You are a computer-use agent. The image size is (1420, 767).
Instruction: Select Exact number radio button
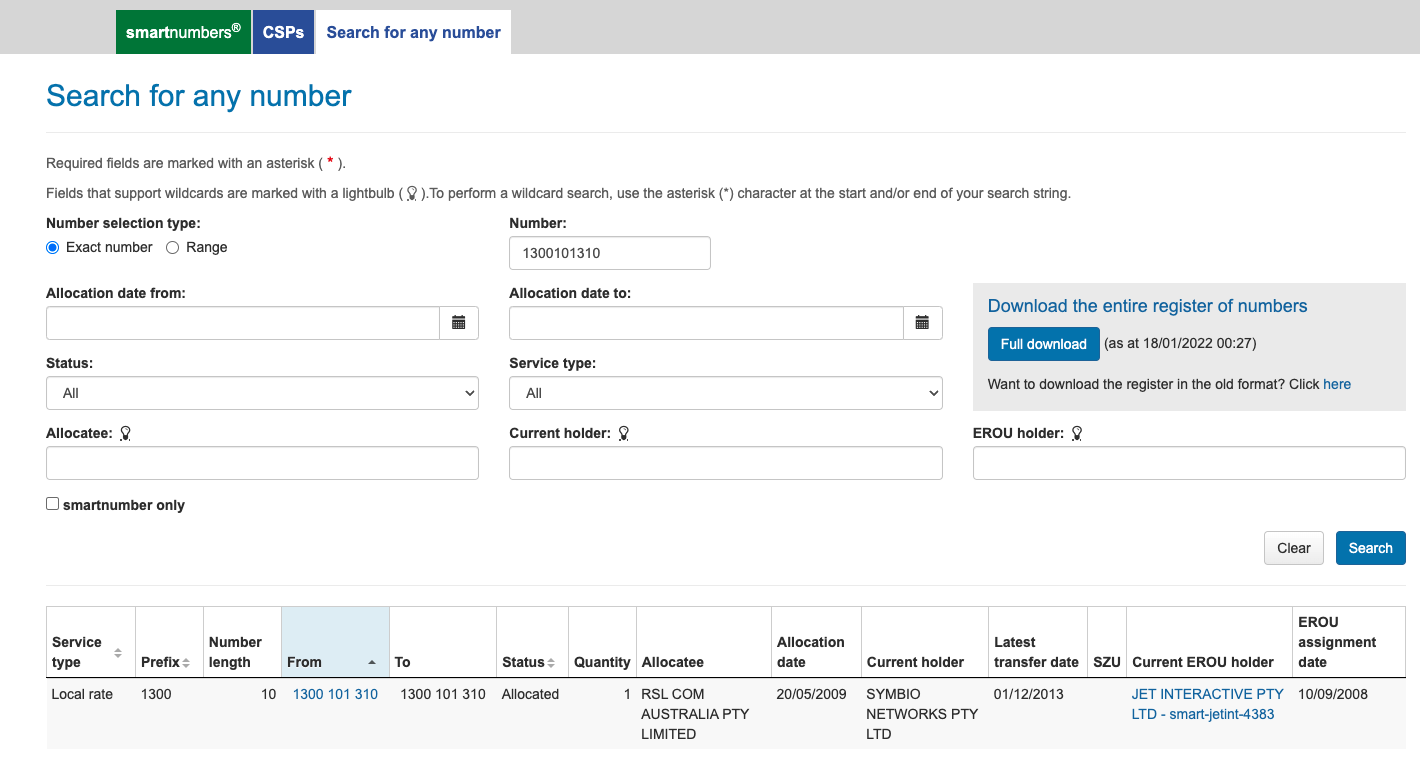[x=53, y=248]
